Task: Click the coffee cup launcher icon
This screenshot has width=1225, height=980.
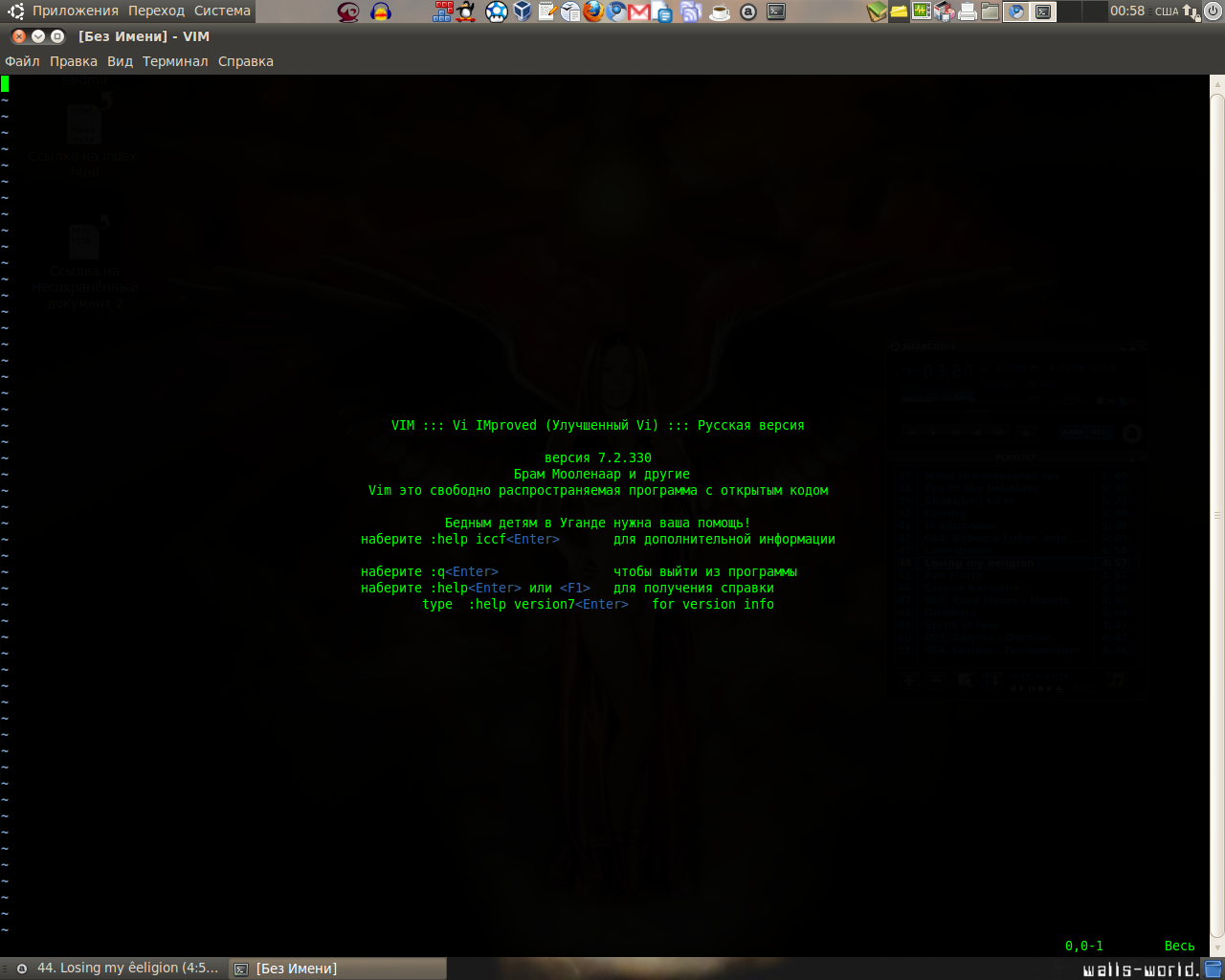Action: point(720,11)
